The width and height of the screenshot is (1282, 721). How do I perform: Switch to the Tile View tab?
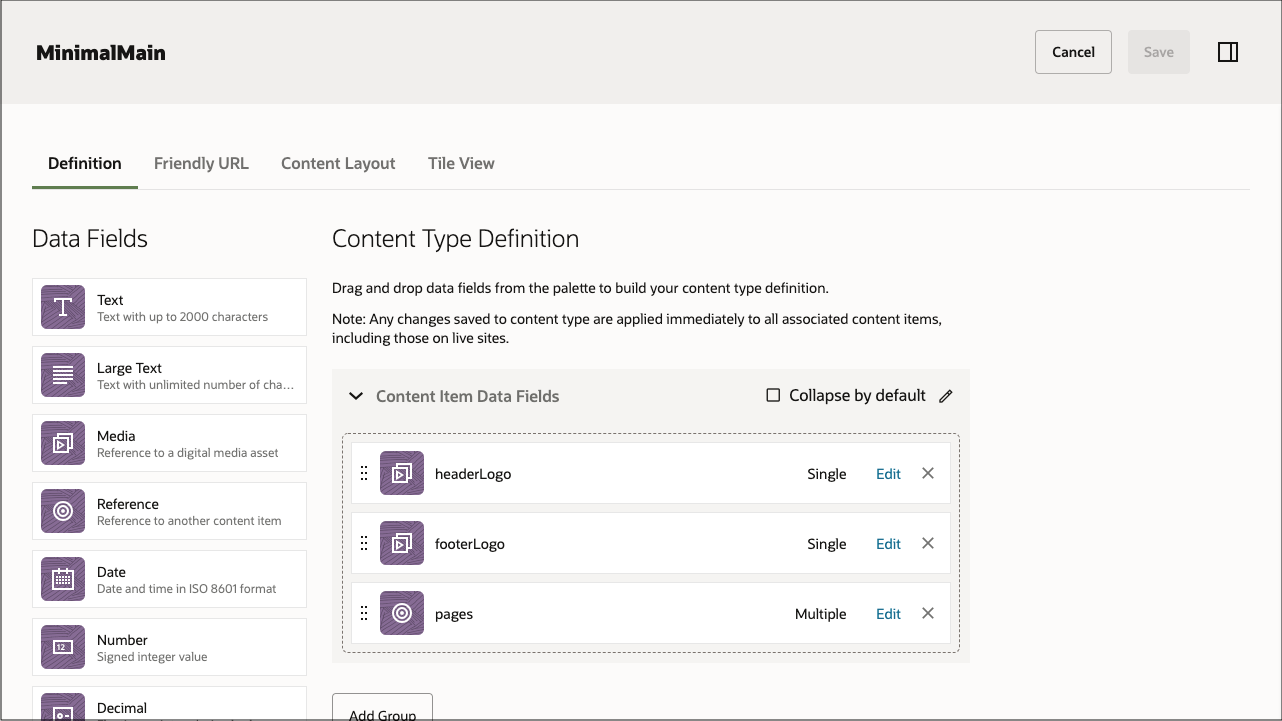[461, 163]
